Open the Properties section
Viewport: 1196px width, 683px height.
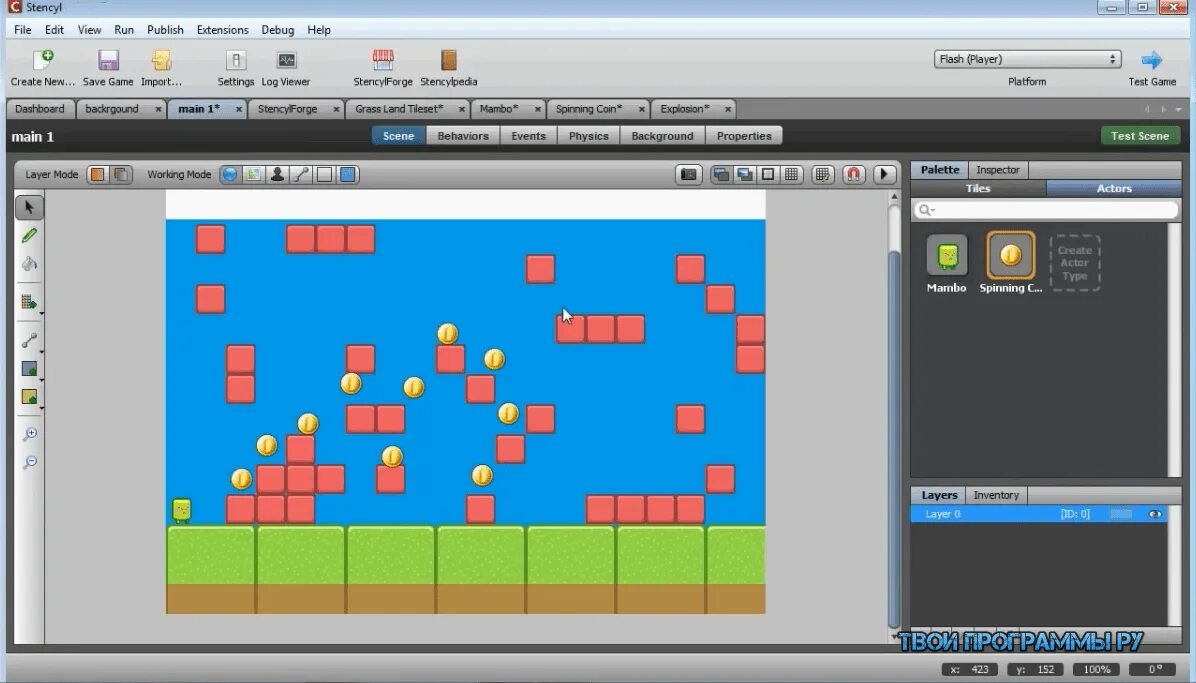coord(744,136)
